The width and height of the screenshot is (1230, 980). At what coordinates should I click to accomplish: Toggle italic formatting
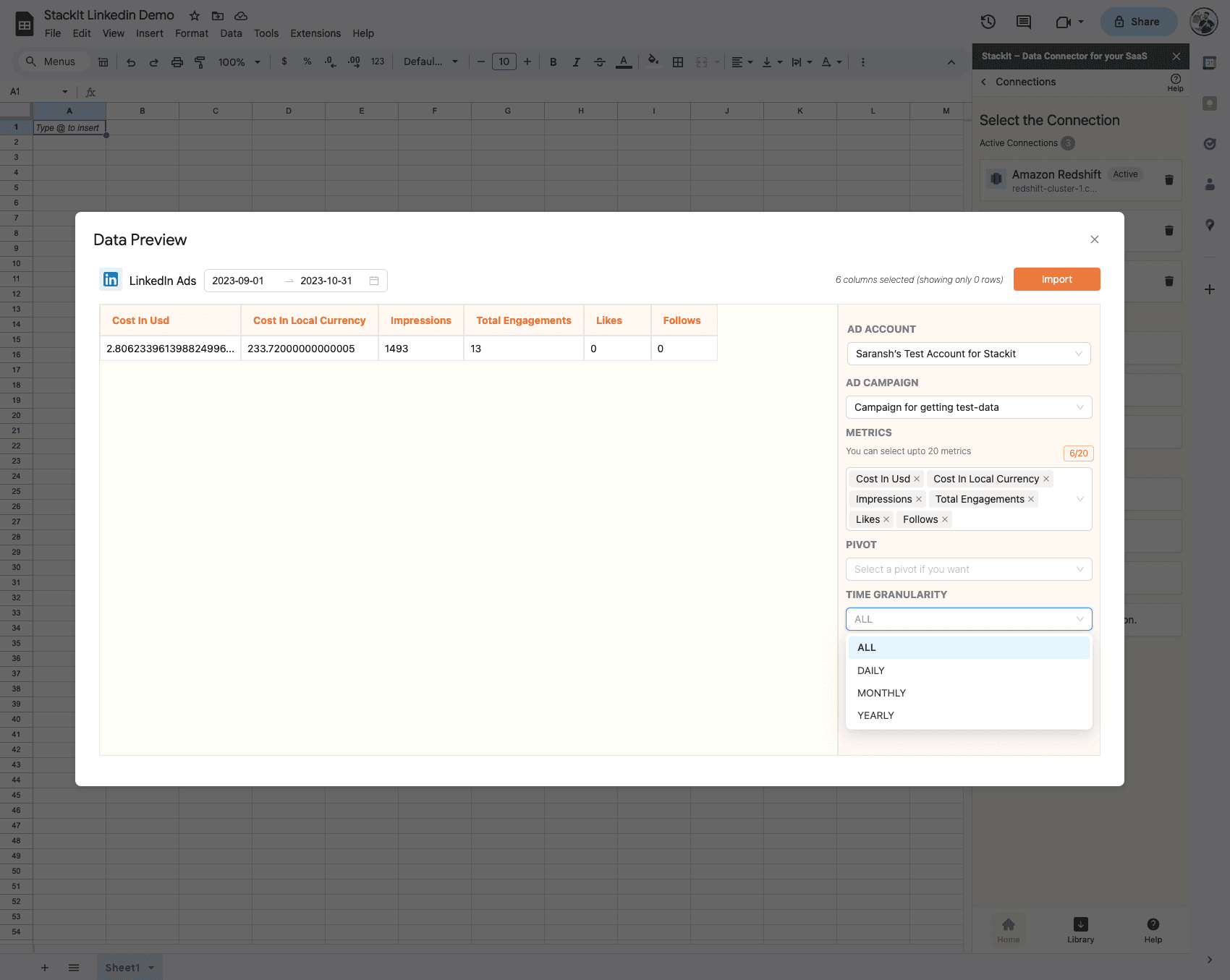click(x=577, y=62)
